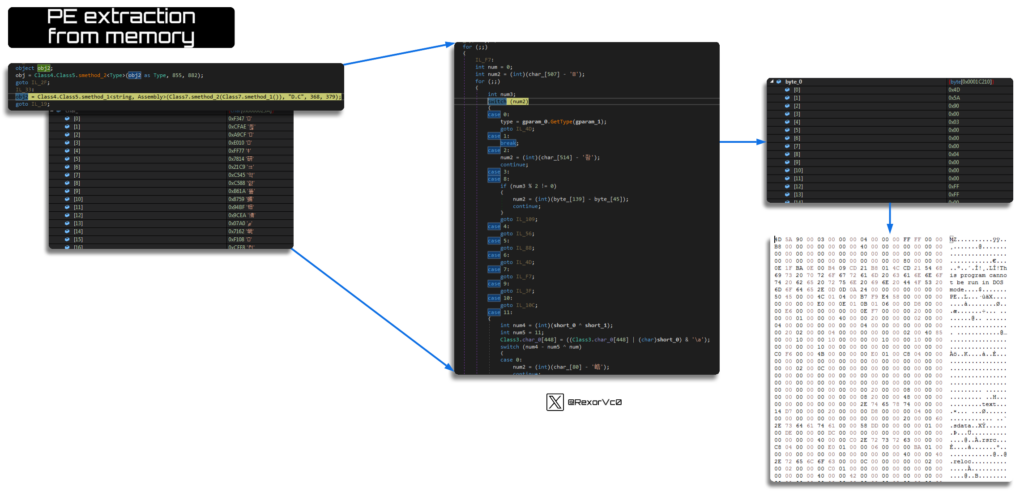
Task: Click icon of byte element [12] valued 0xFF
Action: [785, 186]
